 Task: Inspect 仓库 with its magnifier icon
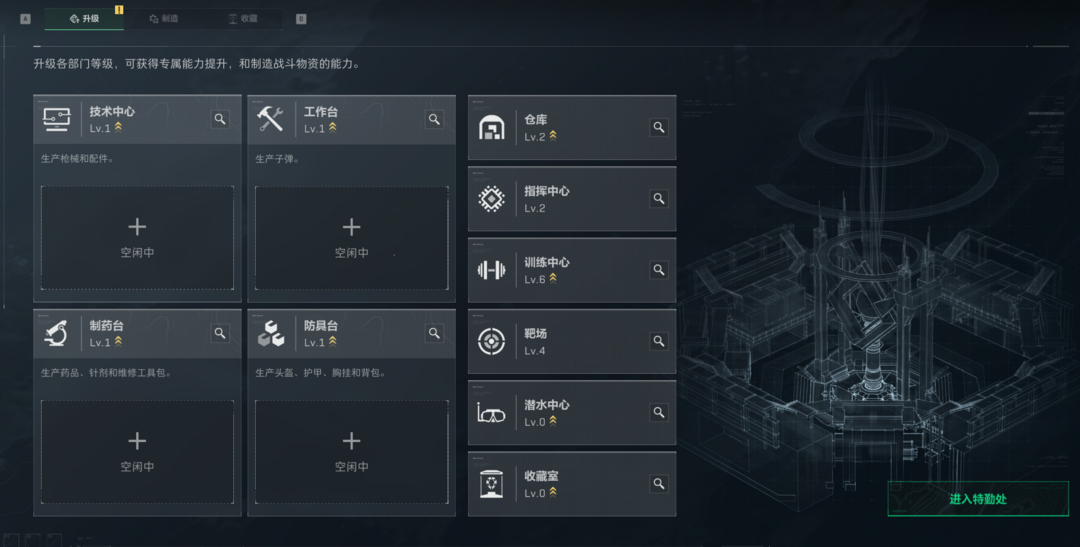(658, 127)
